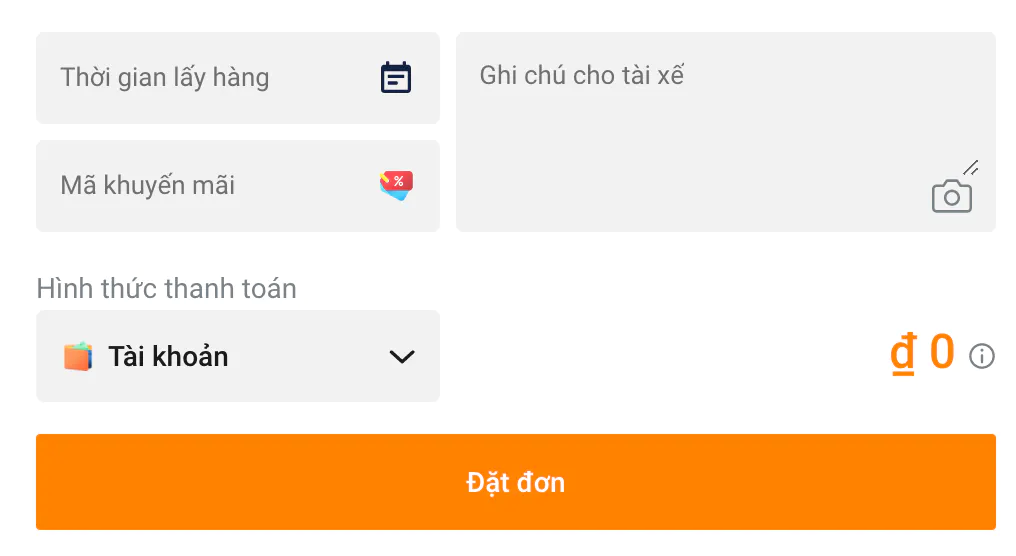Expand the payment method chevron arrow
This screenshot has height=556, width=1016.
(402, 357)
